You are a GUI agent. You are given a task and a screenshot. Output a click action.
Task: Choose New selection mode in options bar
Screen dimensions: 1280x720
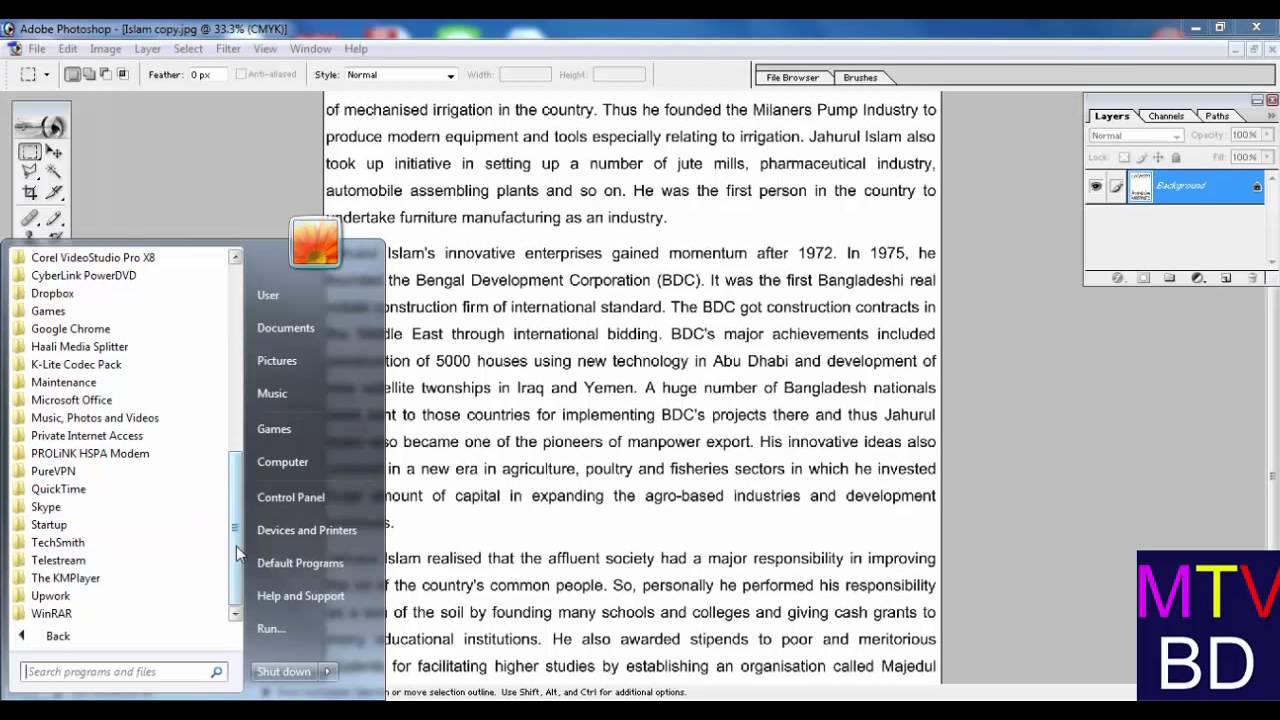pos(73,74)
